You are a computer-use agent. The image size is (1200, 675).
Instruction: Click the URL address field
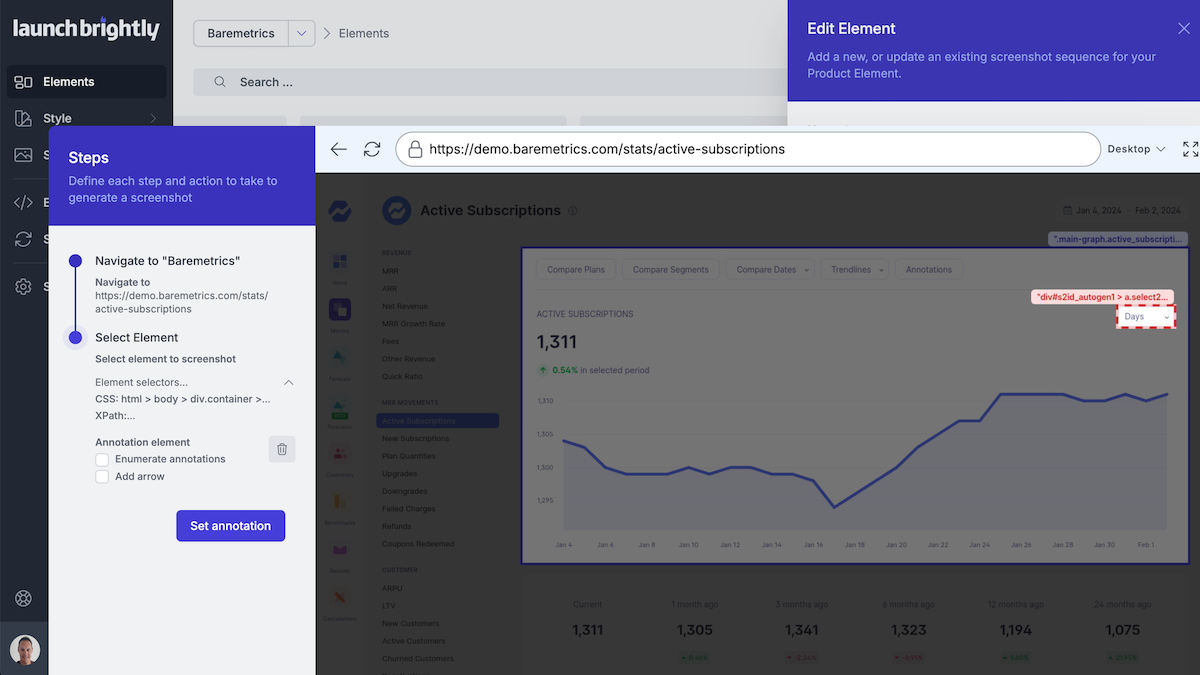pyautogui.click(x=750, y=149)
